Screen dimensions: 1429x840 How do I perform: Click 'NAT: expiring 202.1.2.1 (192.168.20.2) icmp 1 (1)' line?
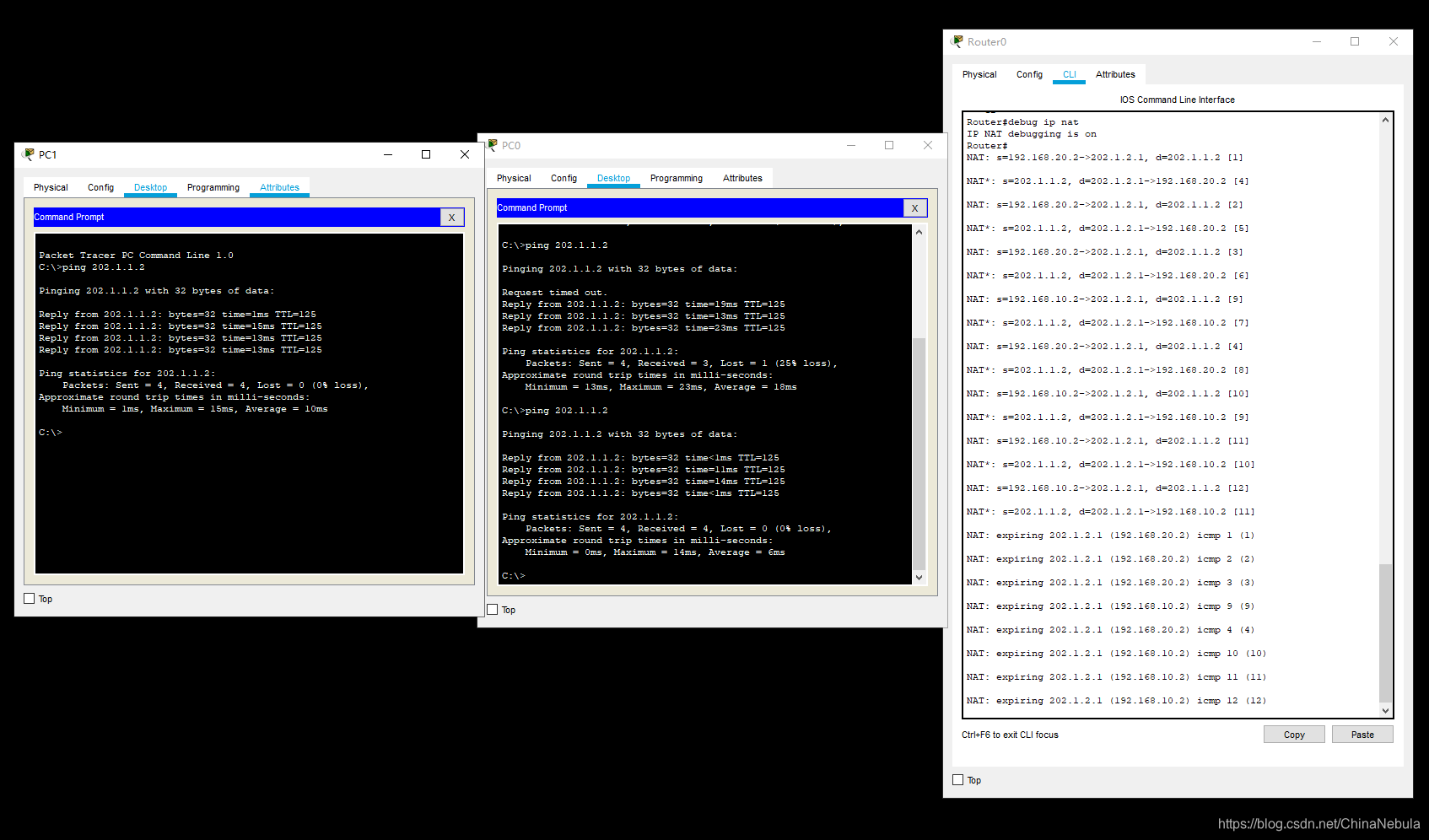1110,535
